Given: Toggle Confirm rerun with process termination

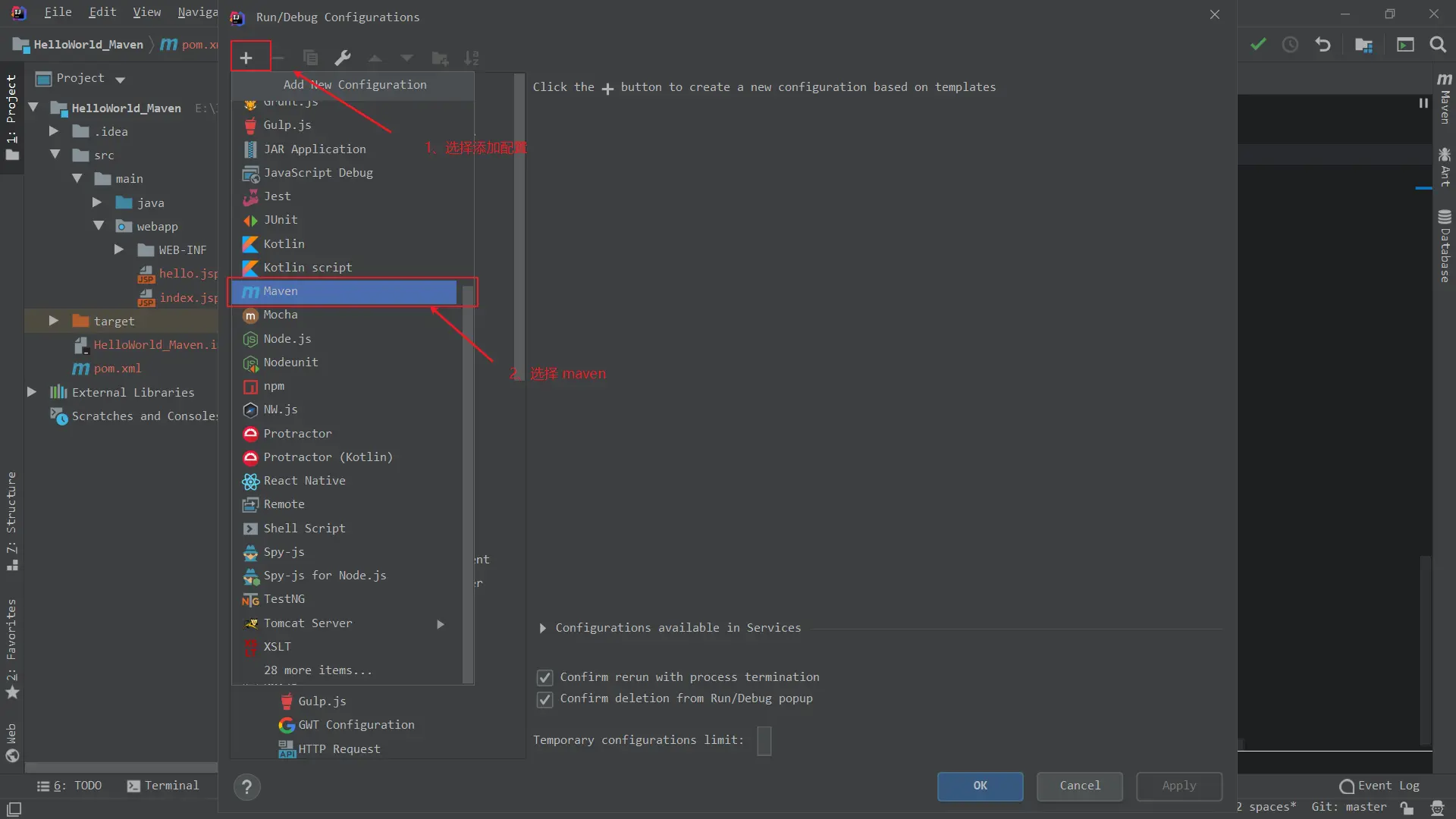Looking at the screenshot, I should 544,677.
